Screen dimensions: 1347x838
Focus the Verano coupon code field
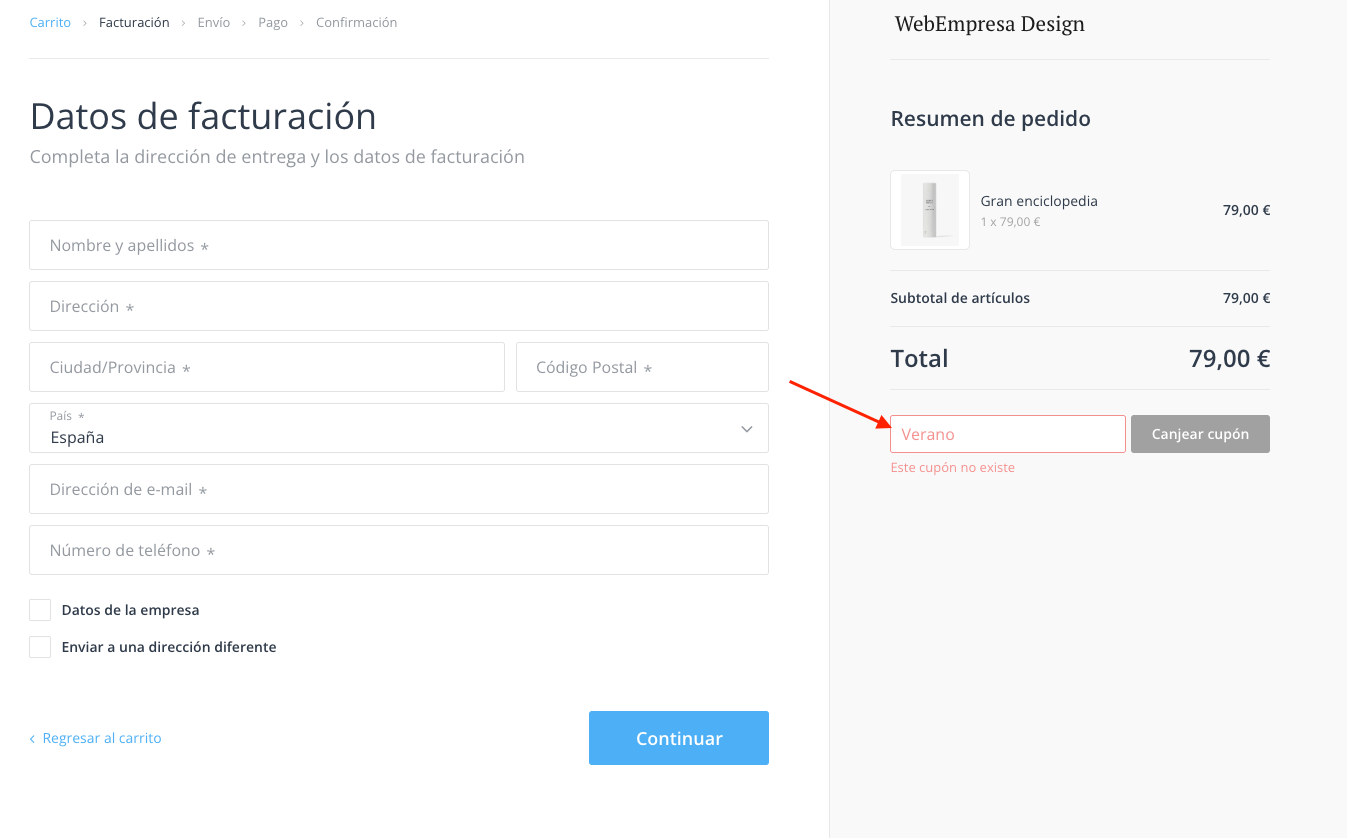(1008, 434)
